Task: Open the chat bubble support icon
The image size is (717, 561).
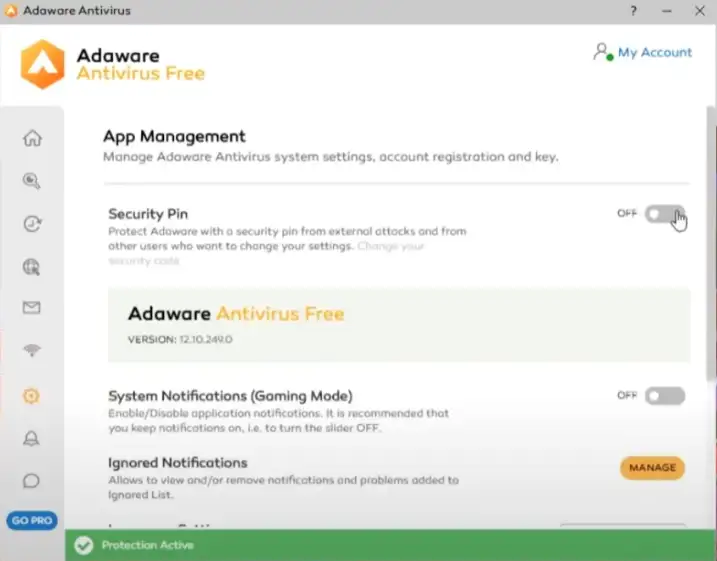Action: (x=32, y=481)
